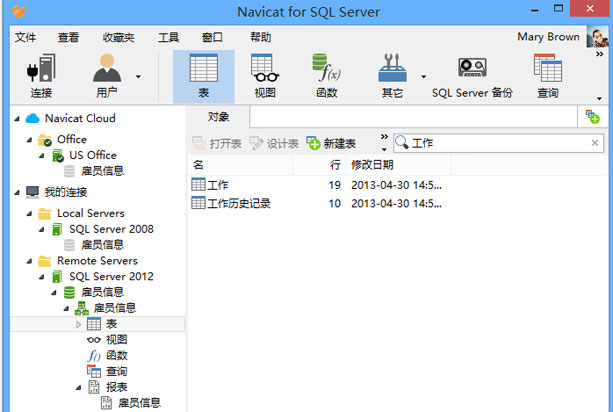Open the dropdown arrow next to 其它
This screenshot has width=613, height=412.
423,77
